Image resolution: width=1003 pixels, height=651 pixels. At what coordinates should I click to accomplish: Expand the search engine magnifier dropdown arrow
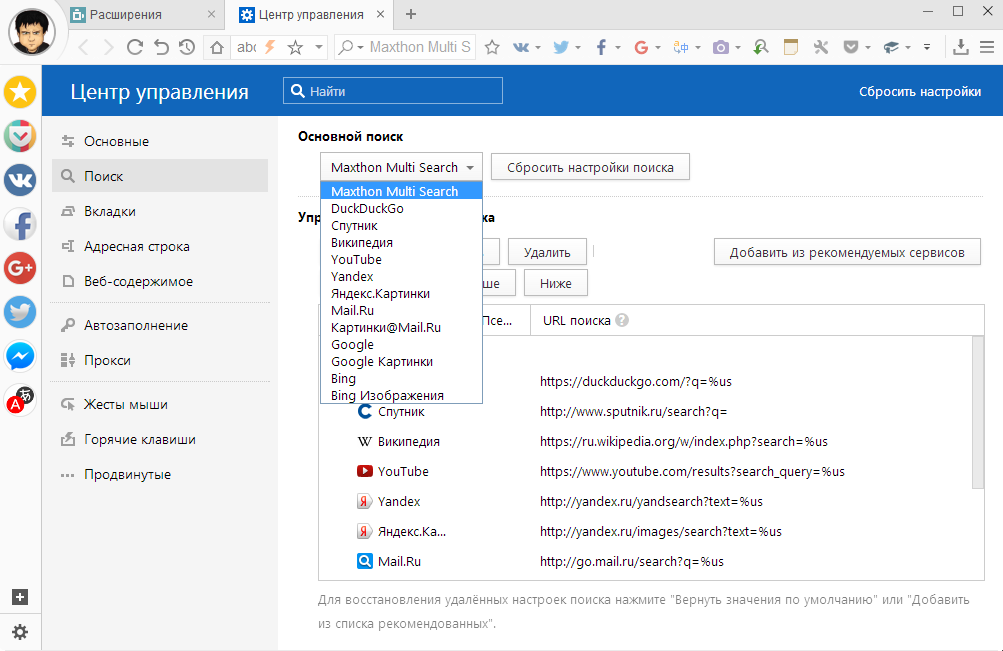[x=361, y=48]
